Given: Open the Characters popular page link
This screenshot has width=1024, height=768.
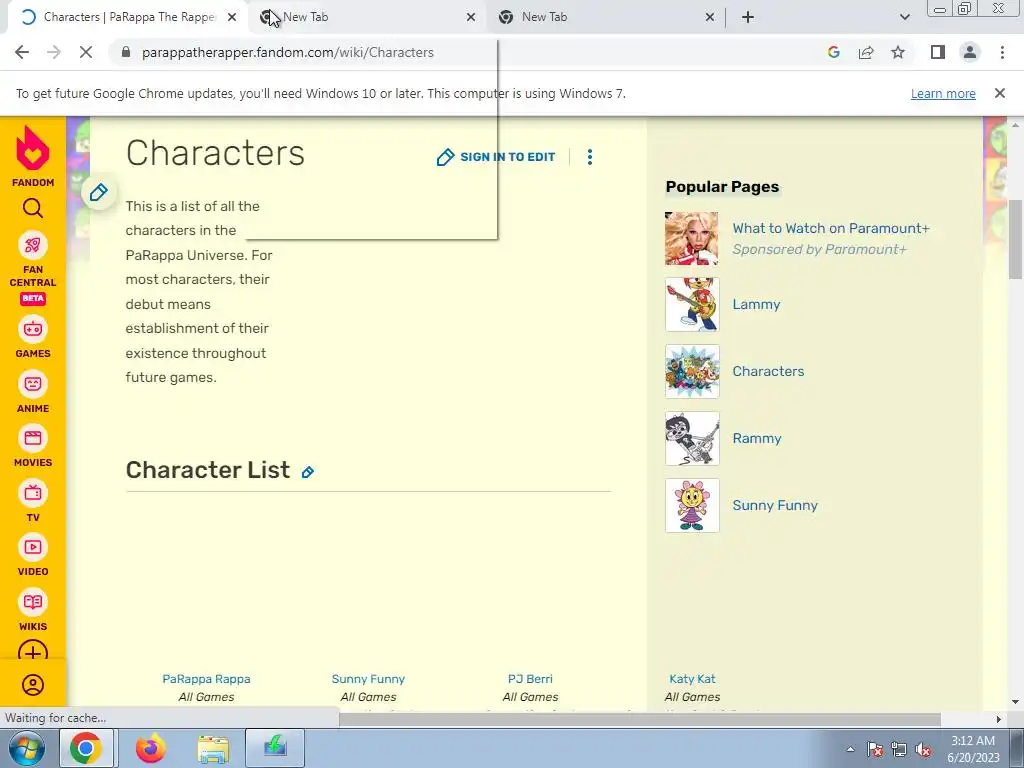Looking at the screenshot, I should 768,371.
